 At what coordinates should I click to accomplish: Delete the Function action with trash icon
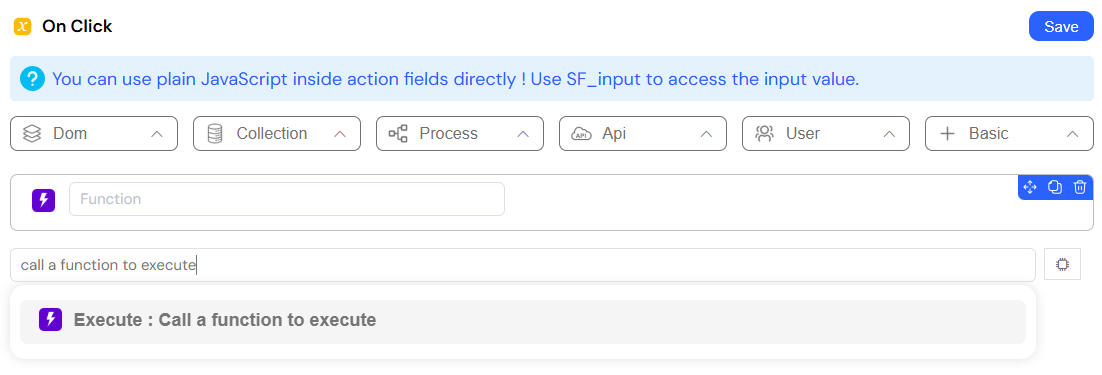click(x=1080, y=188)
